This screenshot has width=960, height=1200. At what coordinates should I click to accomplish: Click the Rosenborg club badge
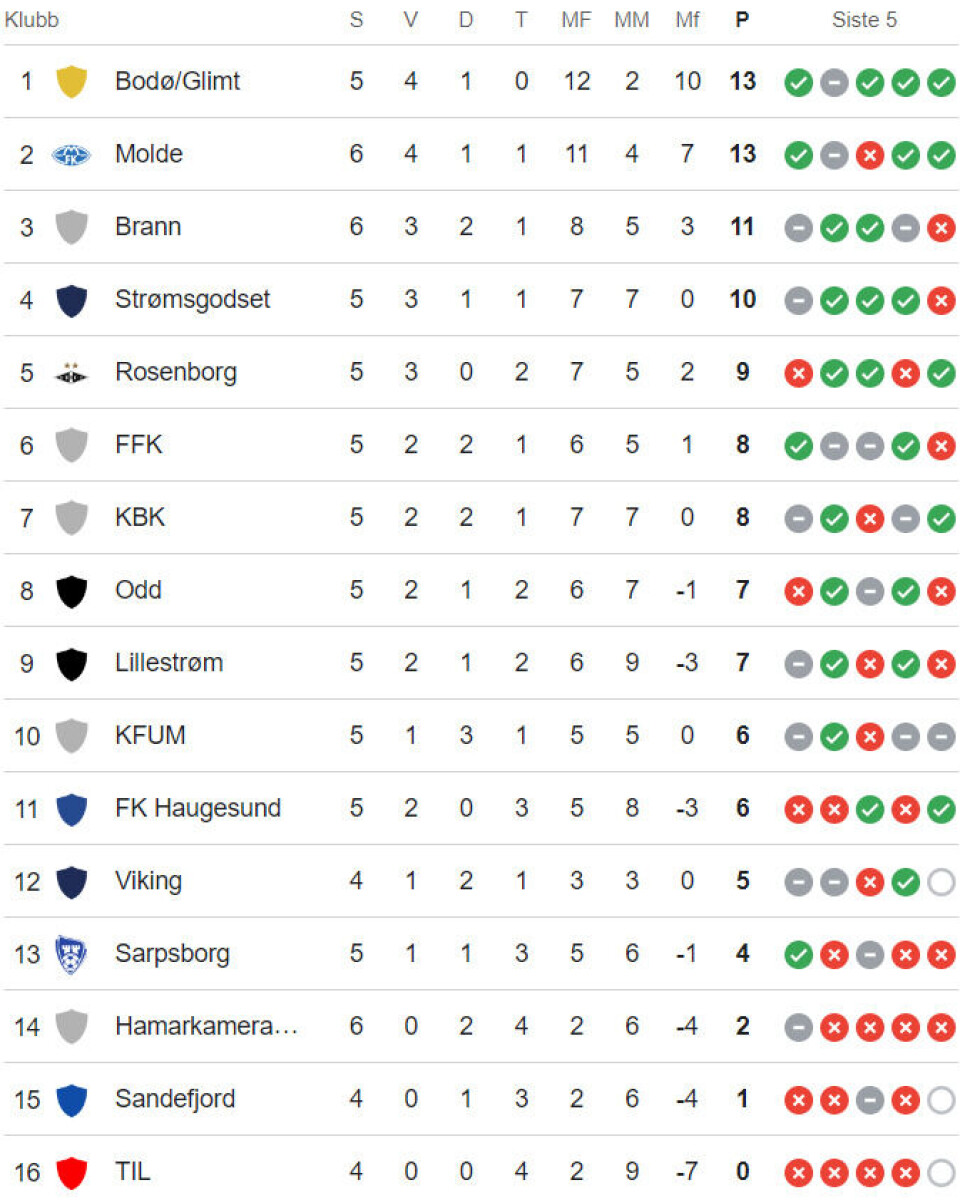[71, 373]
